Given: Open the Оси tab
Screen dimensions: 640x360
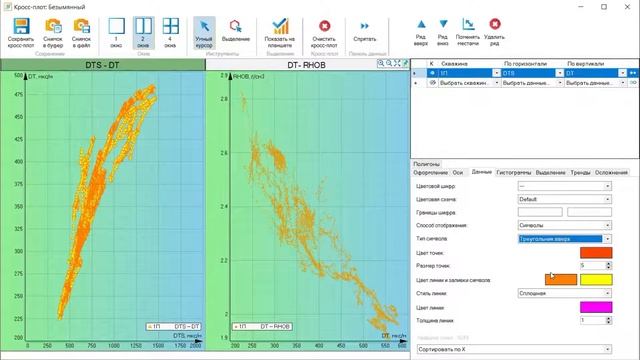Looking at the screenshot, I should (x=458, y=173).
